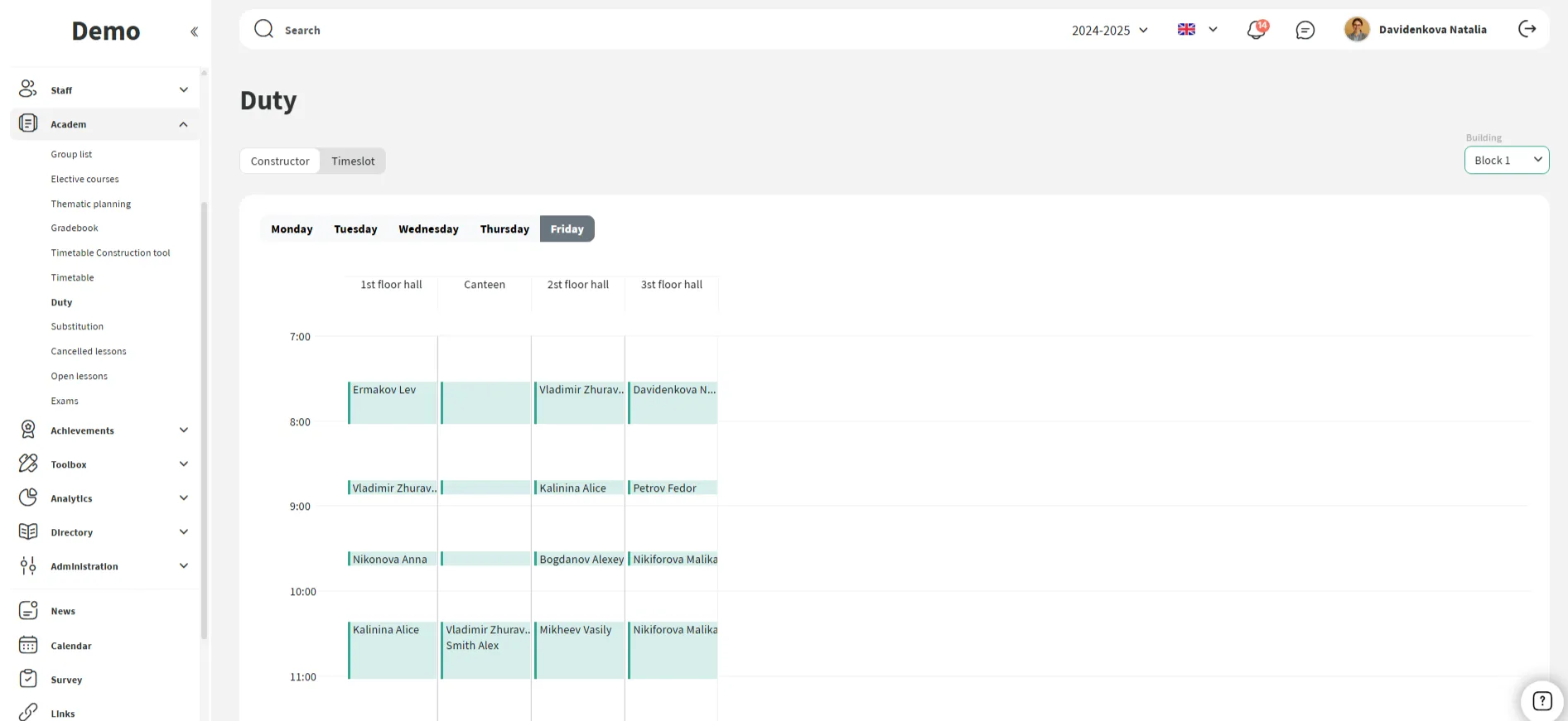
Task: Open News from the sidebar
Action: click(62, 611)
